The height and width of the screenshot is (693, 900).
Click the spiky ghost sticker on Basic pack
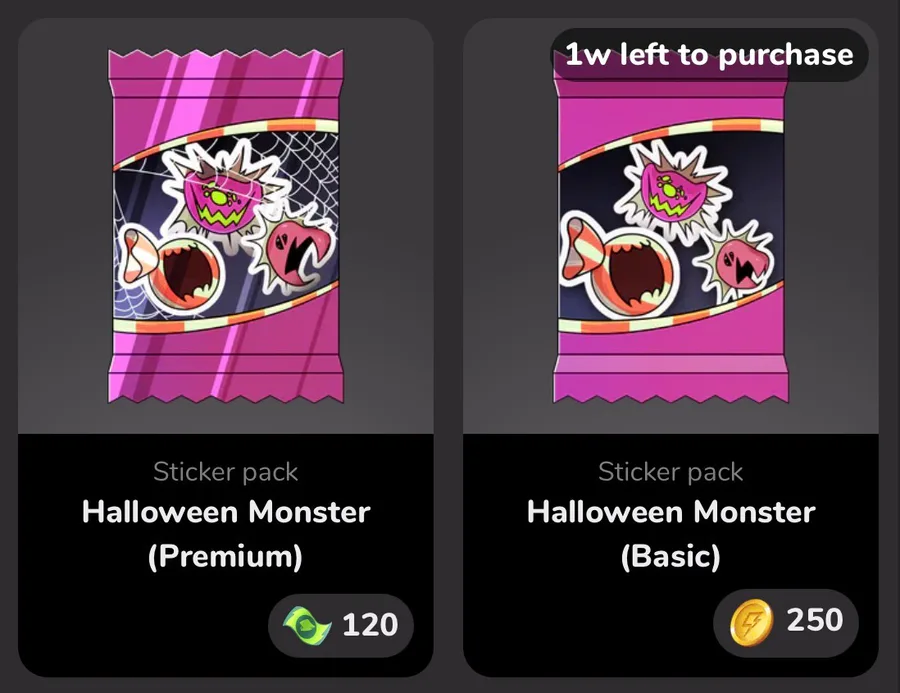[x=738, y=262]
